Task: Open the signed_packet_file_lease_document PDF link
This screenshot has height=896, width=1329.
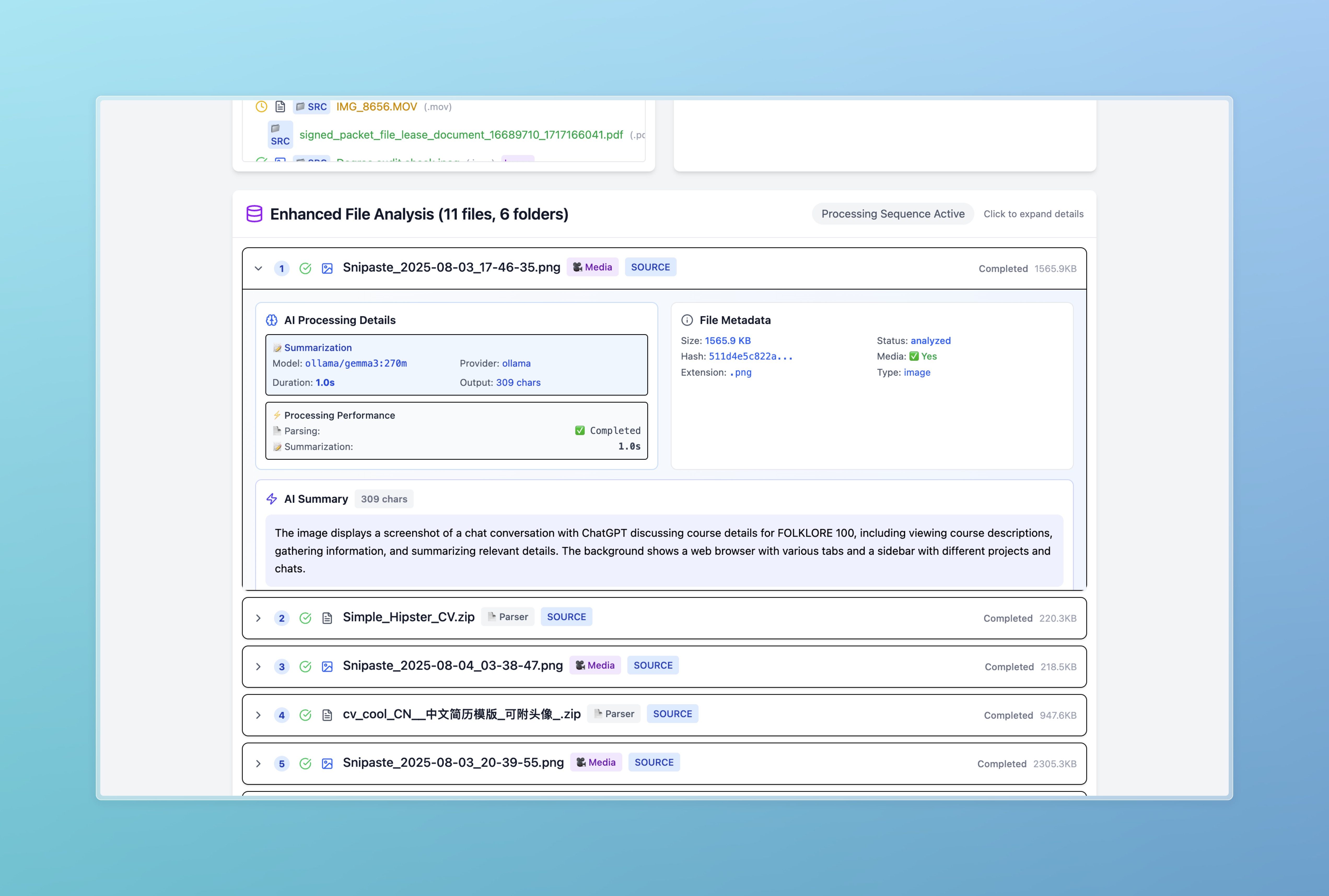Action: [x=461, y=135]
